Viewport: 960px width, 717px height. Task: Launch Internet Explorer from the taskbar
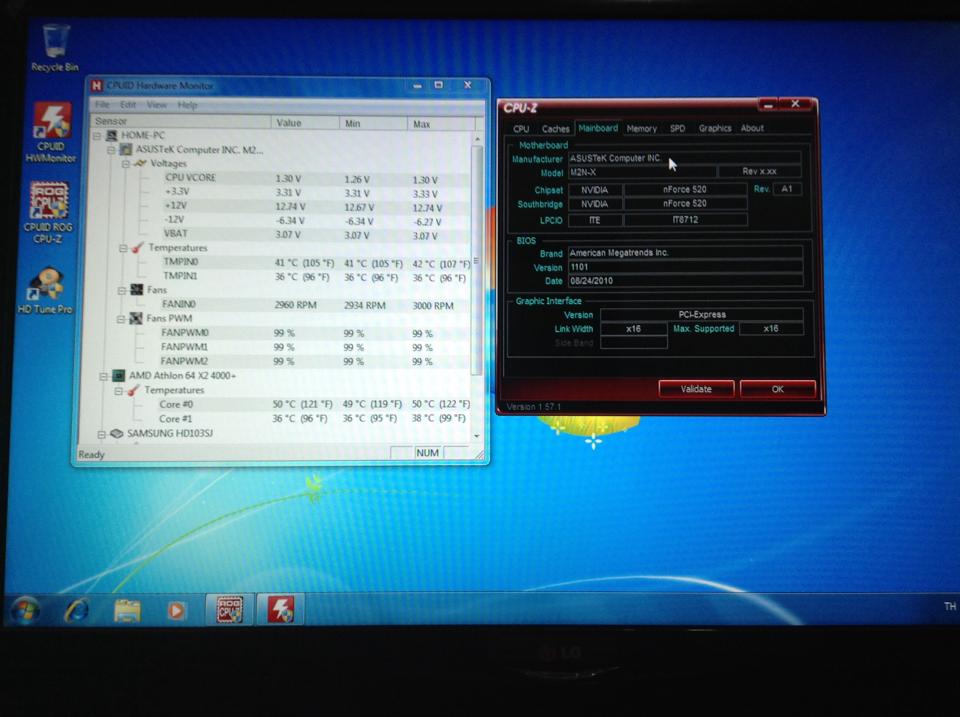click(x=77, y=610)
